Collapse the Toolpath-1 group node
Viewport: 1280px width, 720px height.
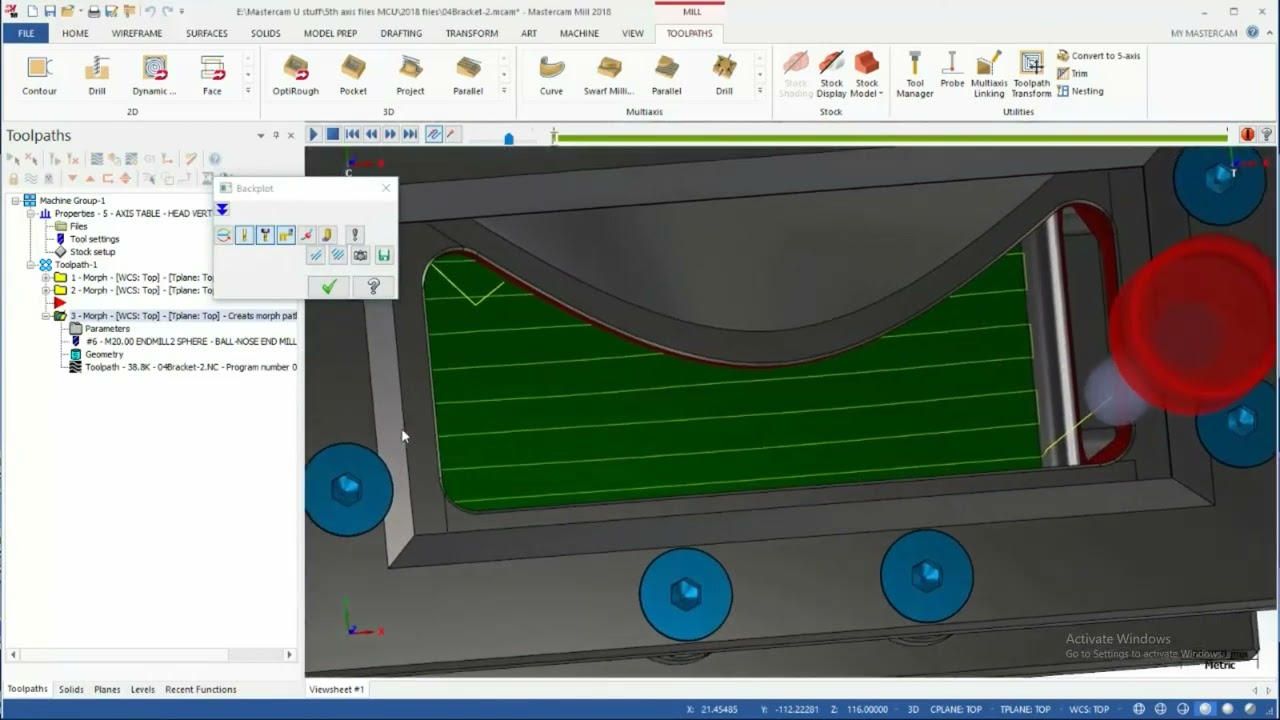[31, 265]
